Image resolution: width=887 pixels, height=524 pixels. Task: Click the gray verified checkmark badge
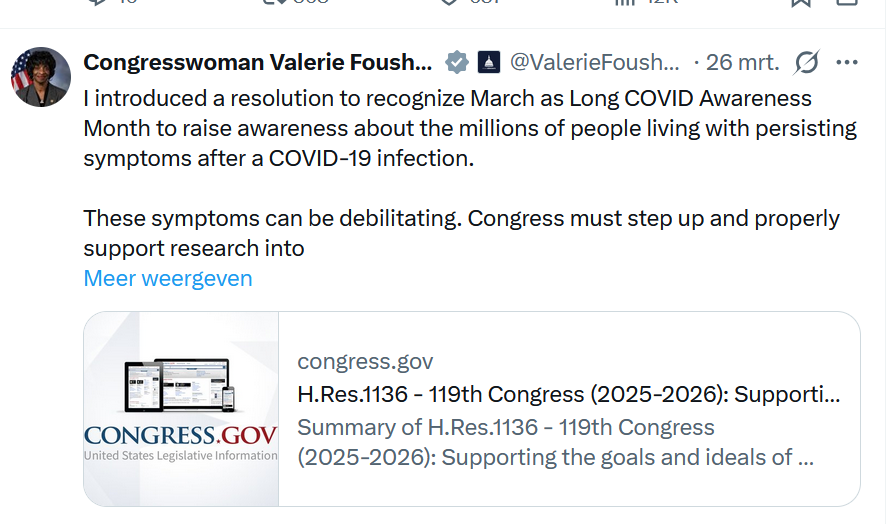pos(456,62)
